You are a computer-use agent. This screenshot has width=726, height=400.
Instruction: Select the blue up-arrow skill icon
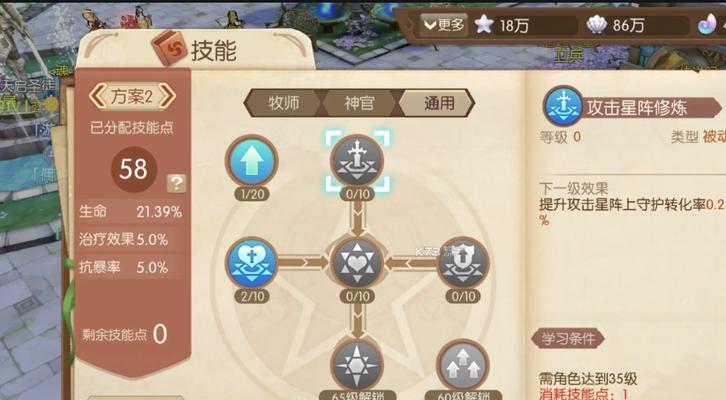[251, 161]
